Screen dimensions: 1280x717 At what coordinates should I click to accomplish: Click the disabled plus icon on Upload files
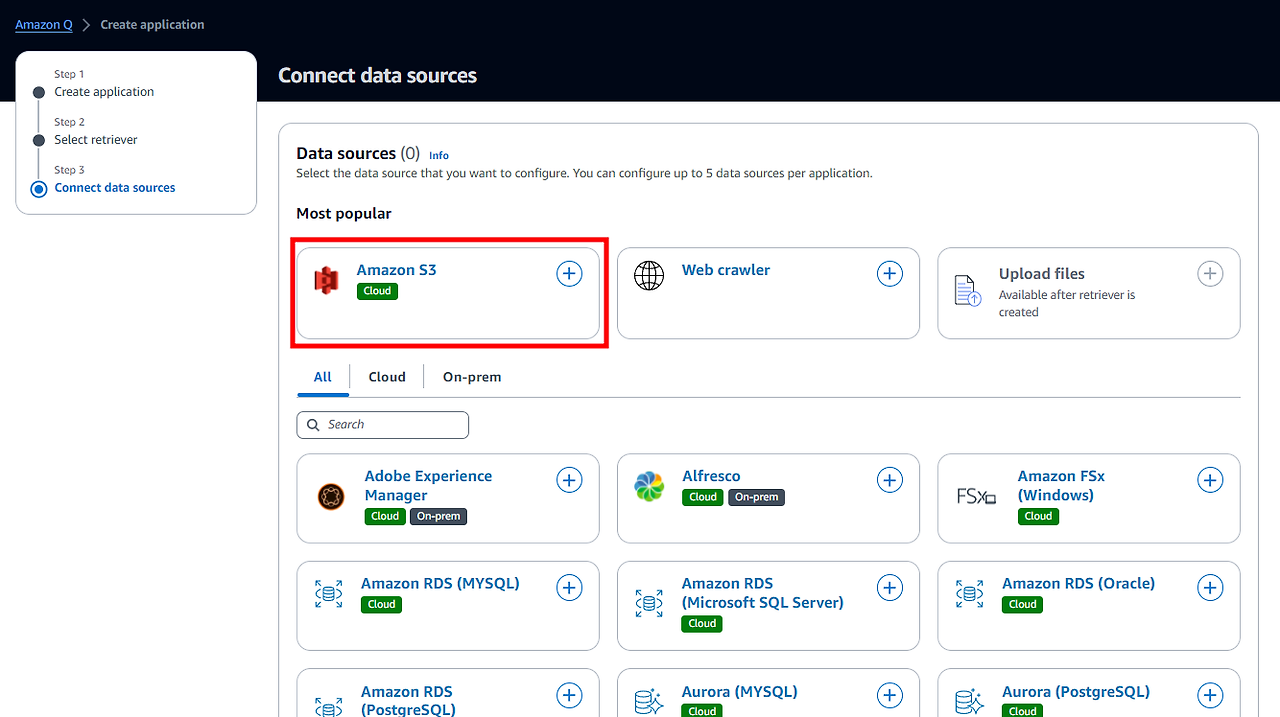click(1210, 273)
